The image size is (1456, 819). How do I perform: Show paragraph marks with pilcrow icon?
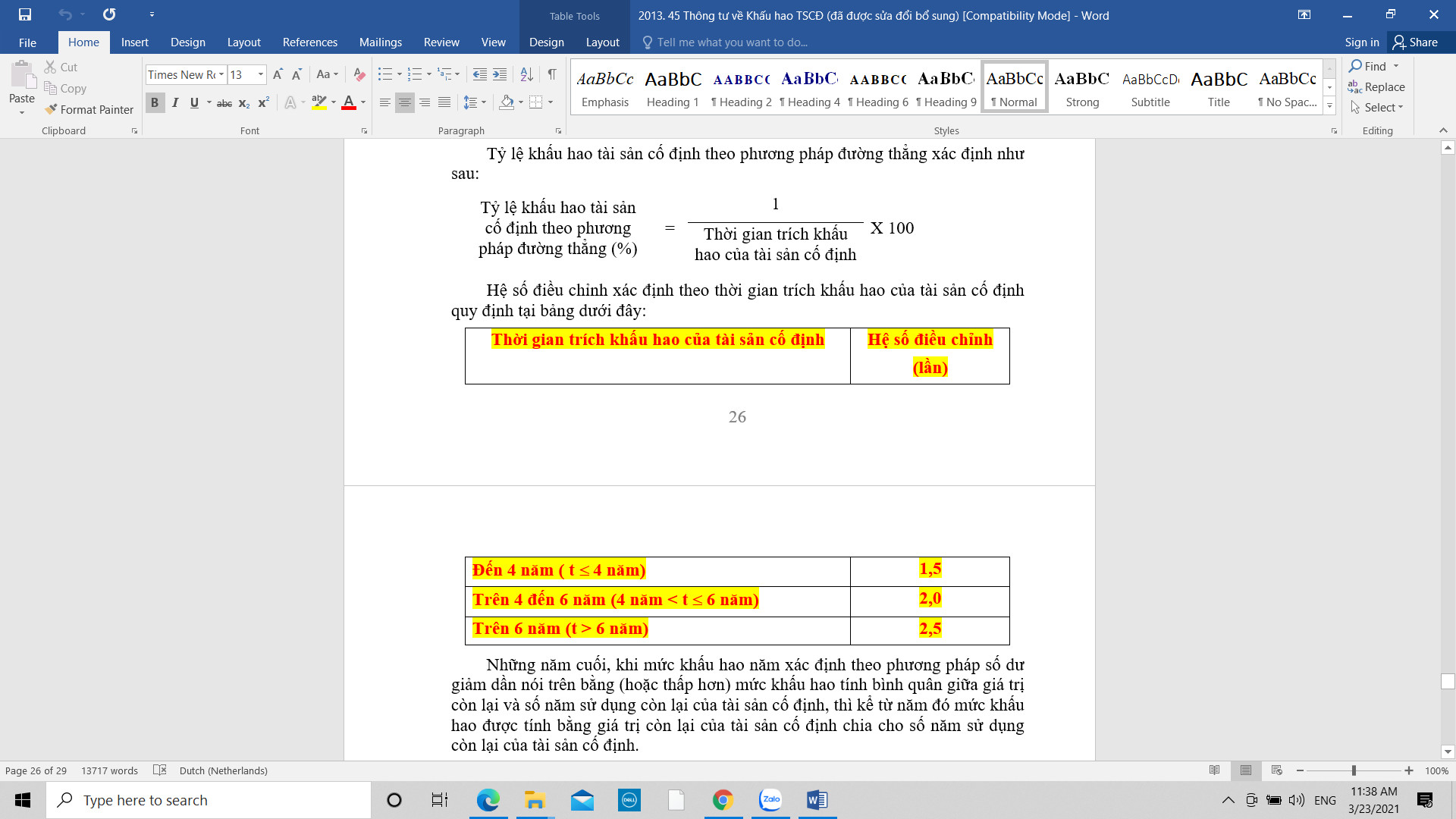tap(552, 74)
